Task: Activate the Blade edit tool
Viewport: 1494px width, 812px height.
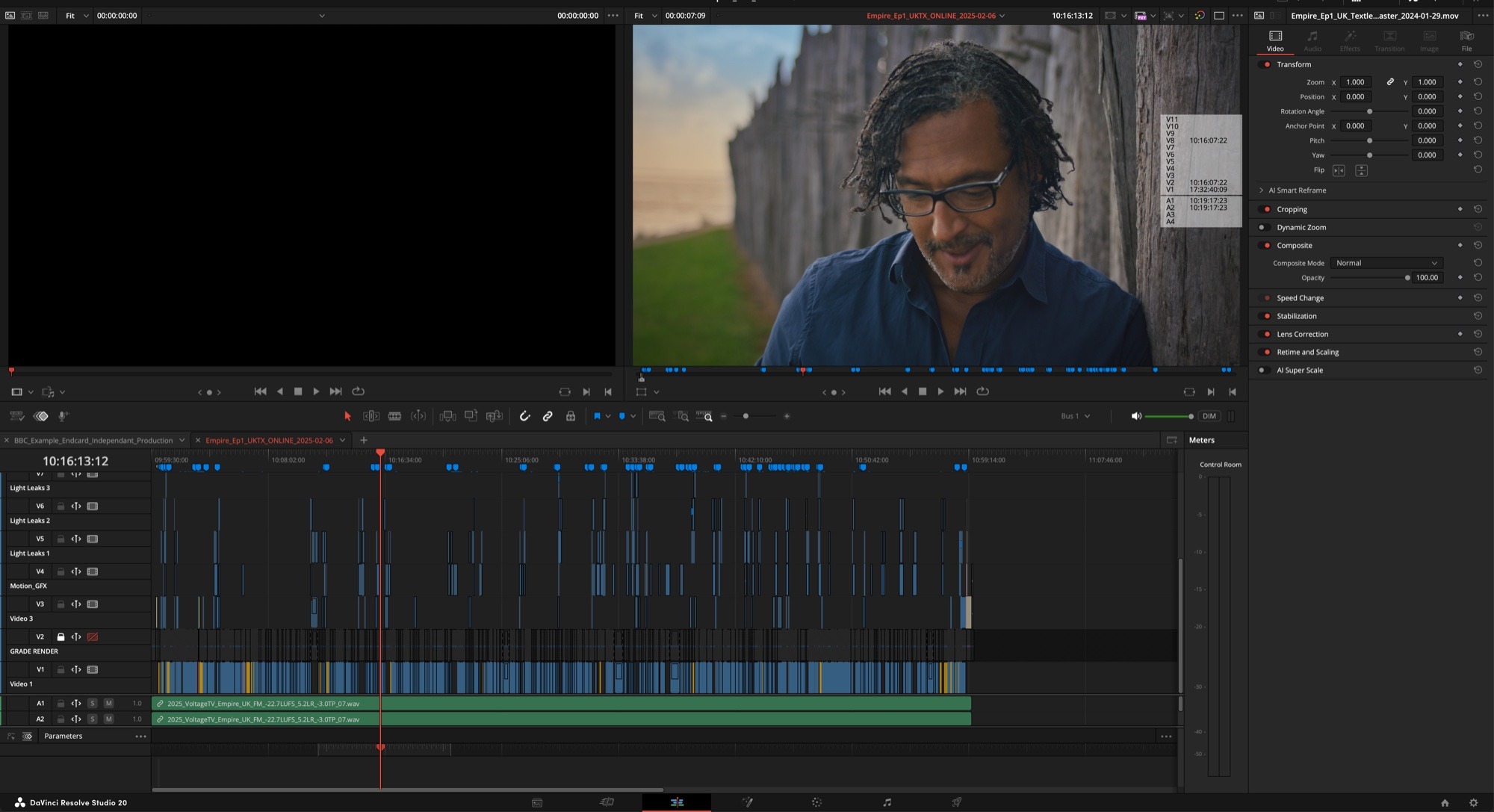Action: tap(394, 416)
